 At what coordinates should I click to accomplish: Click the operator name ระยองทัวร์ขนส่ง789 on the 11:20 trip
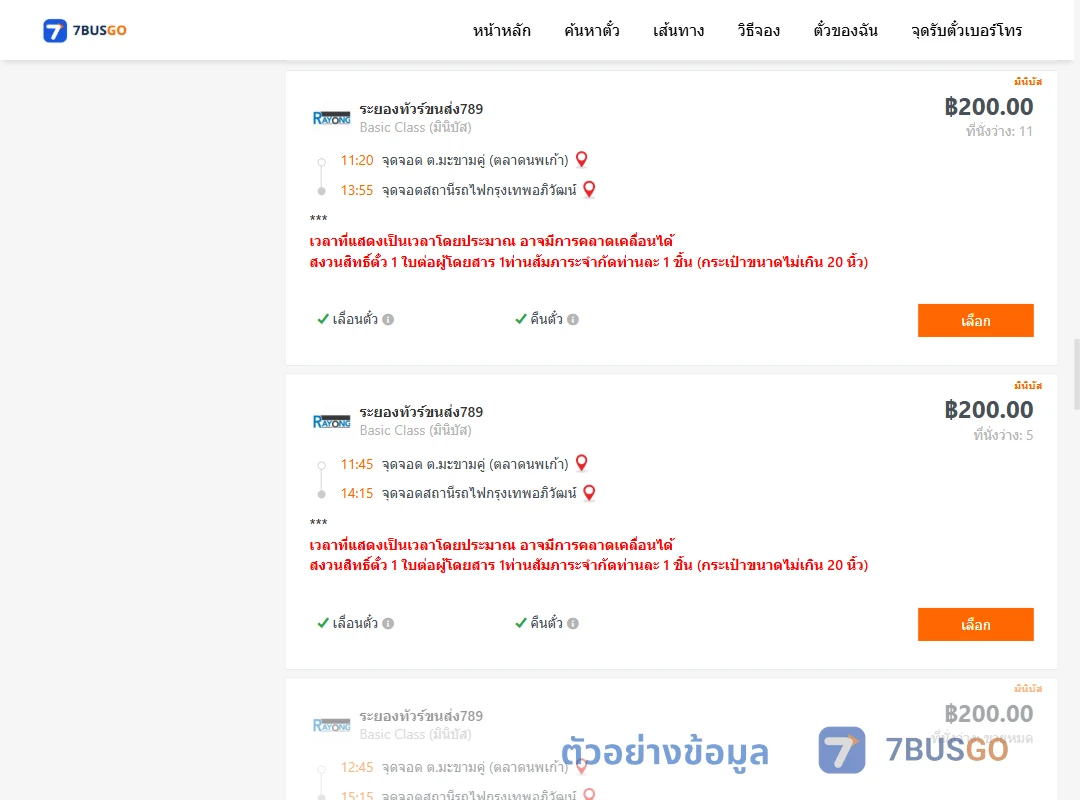click(x=421, y=109)
